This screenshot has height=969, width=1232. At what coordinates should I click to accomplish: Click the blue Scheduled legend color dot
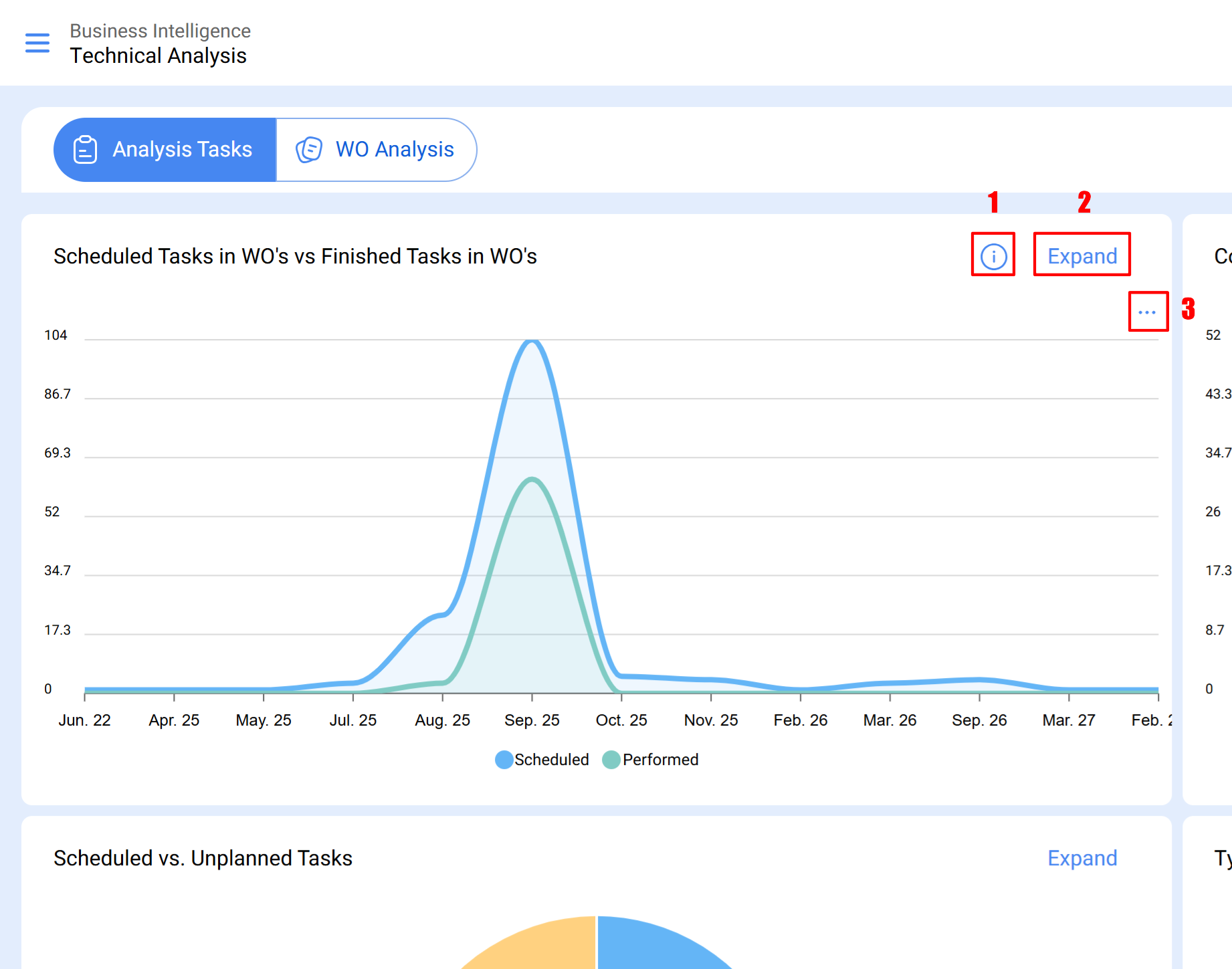pyautogui.click(x=504, y=760)
